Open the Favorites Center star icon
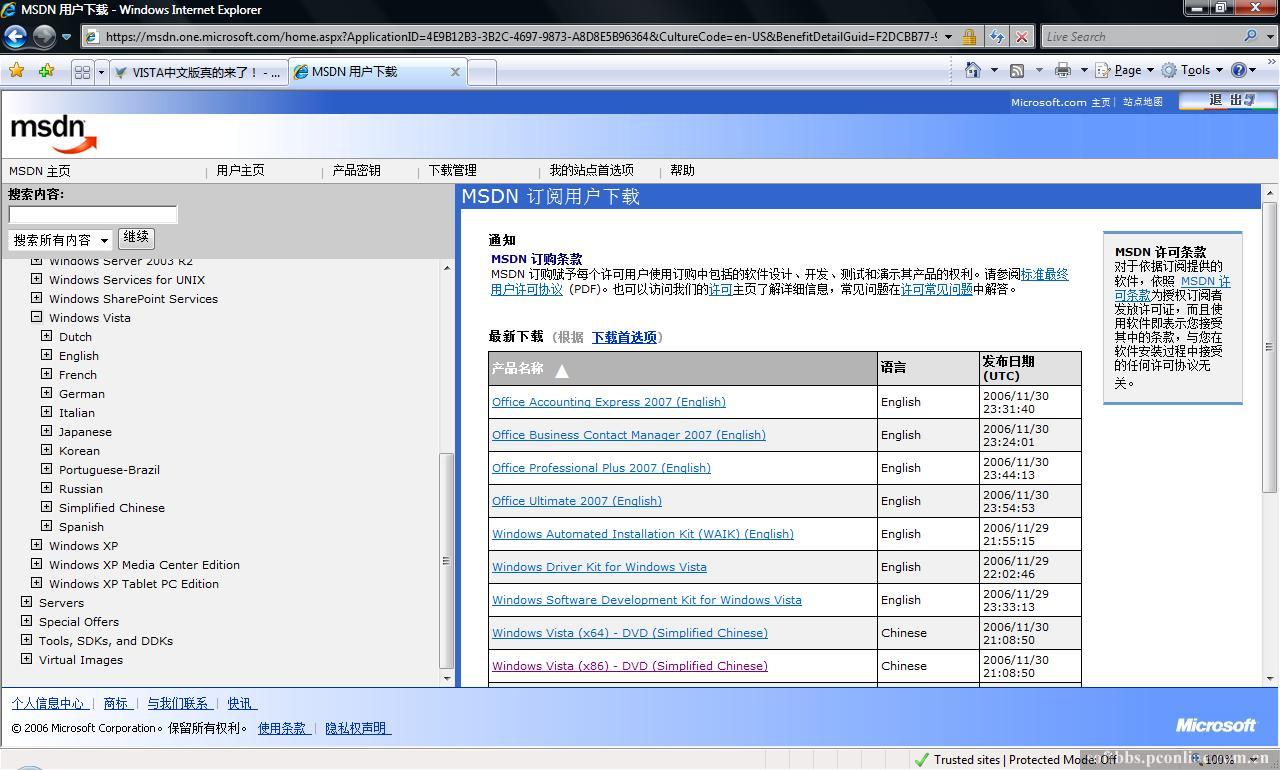Viewport: 1280px width, 770px height. (17, 71)
